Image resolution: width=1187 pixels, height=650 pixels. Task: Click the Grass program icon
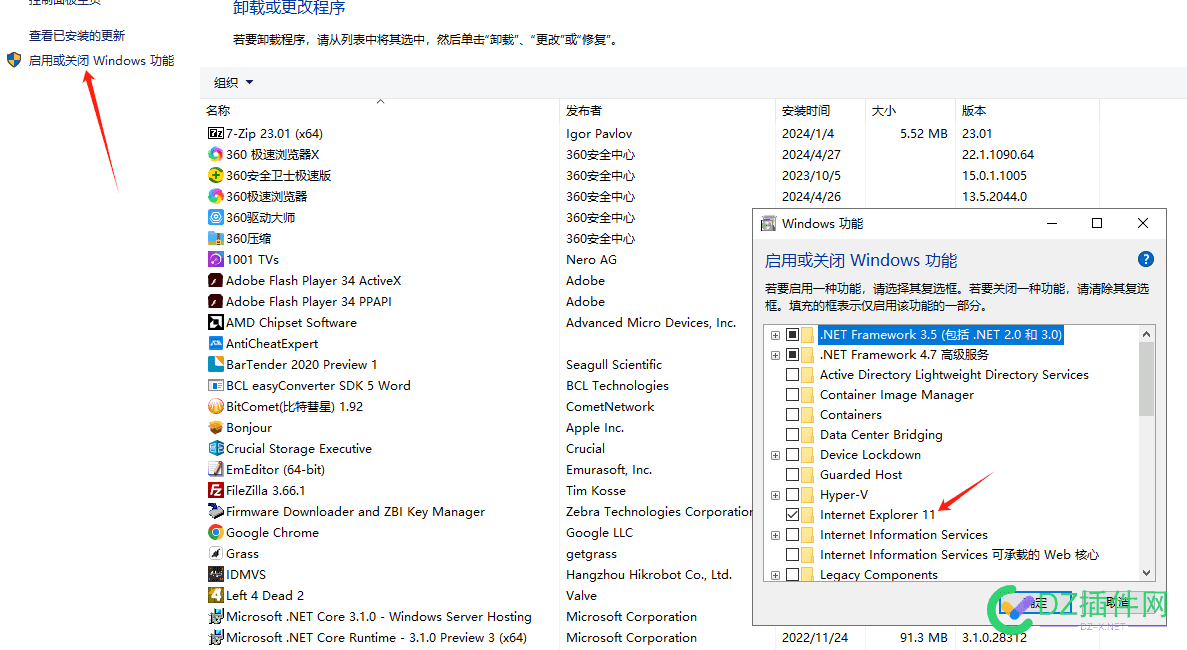216,553
